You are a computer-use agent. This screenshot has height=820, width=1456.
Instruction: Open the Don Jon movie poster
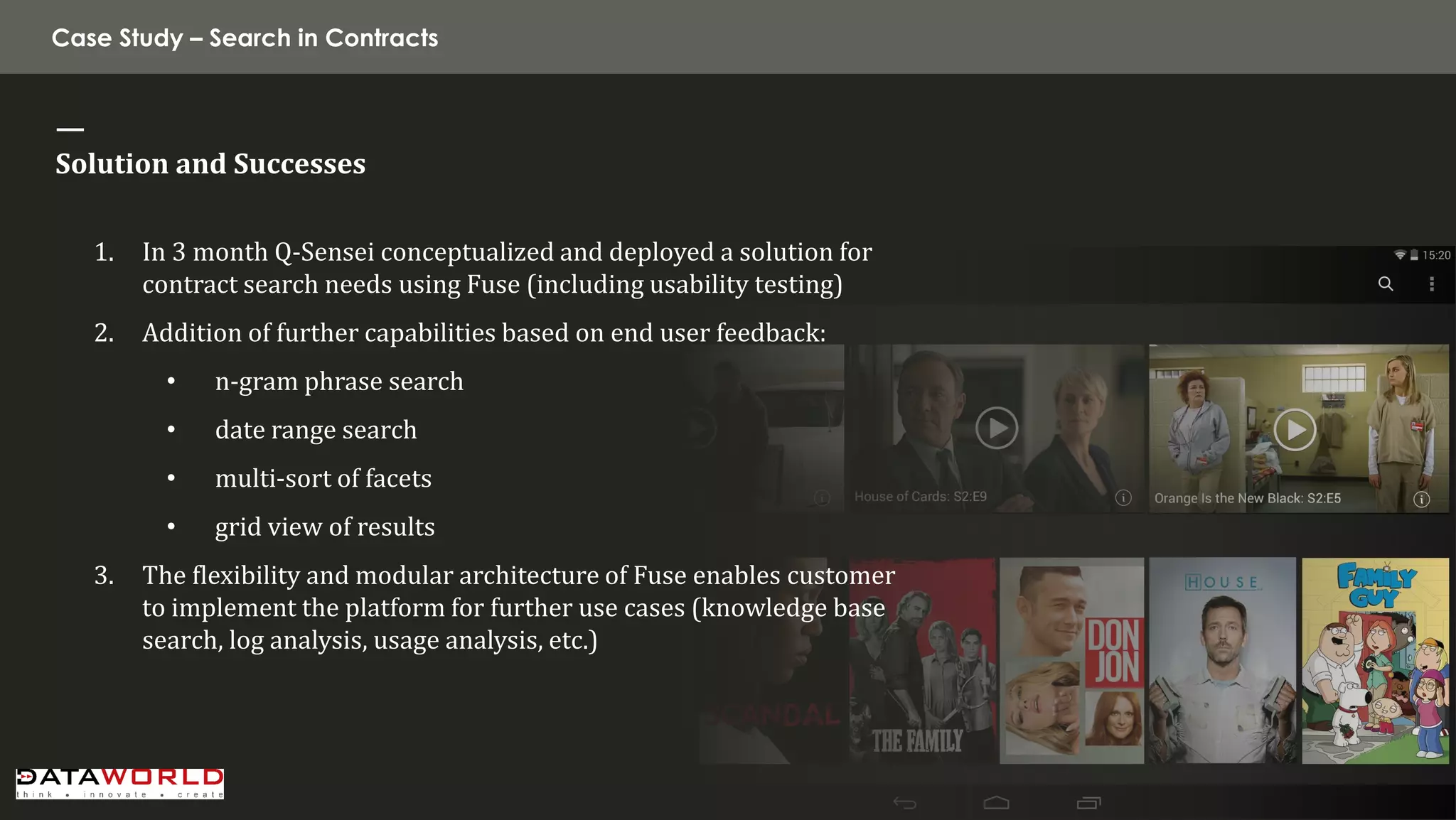[1071, 661]
